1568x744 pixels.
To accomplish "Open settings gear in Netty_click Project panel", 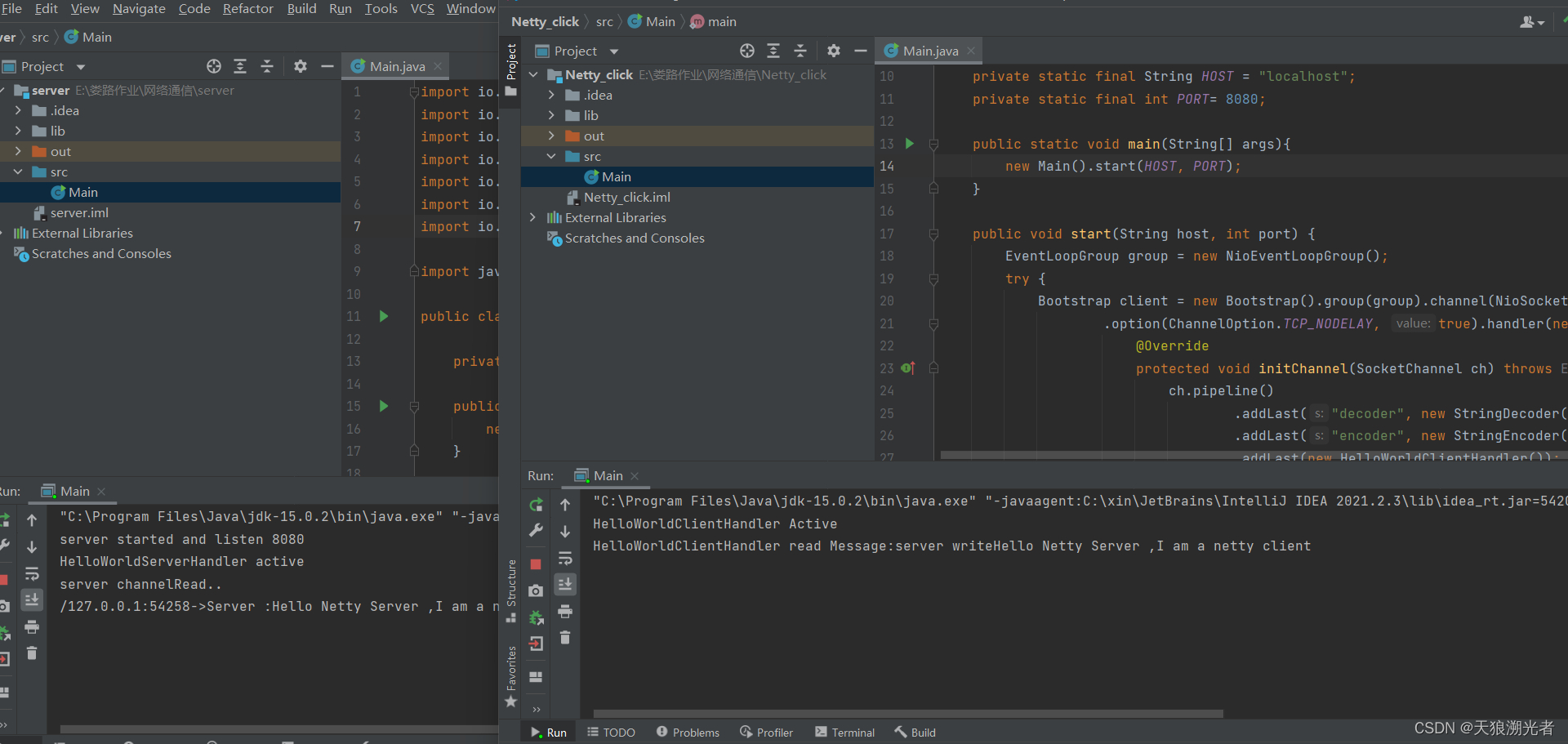I will click(x=833, y=51).
